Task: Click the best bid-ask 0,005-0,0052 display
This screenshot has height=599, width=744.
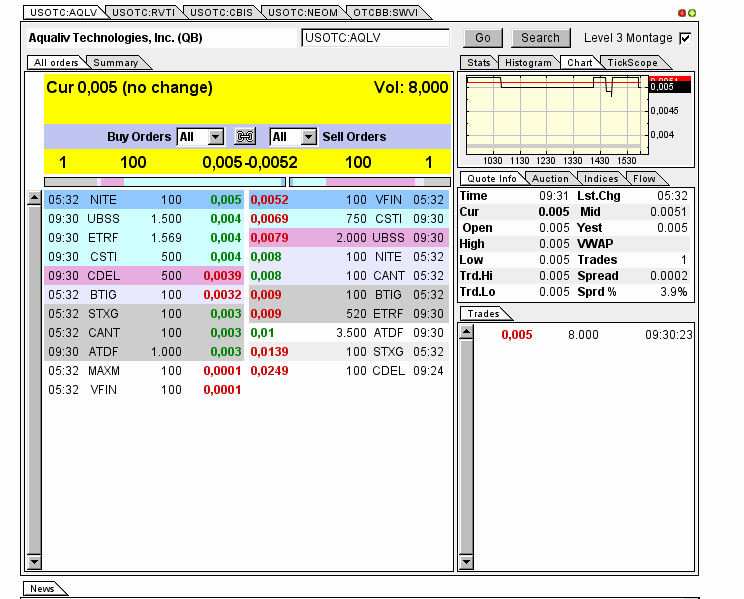Action: 250,163
